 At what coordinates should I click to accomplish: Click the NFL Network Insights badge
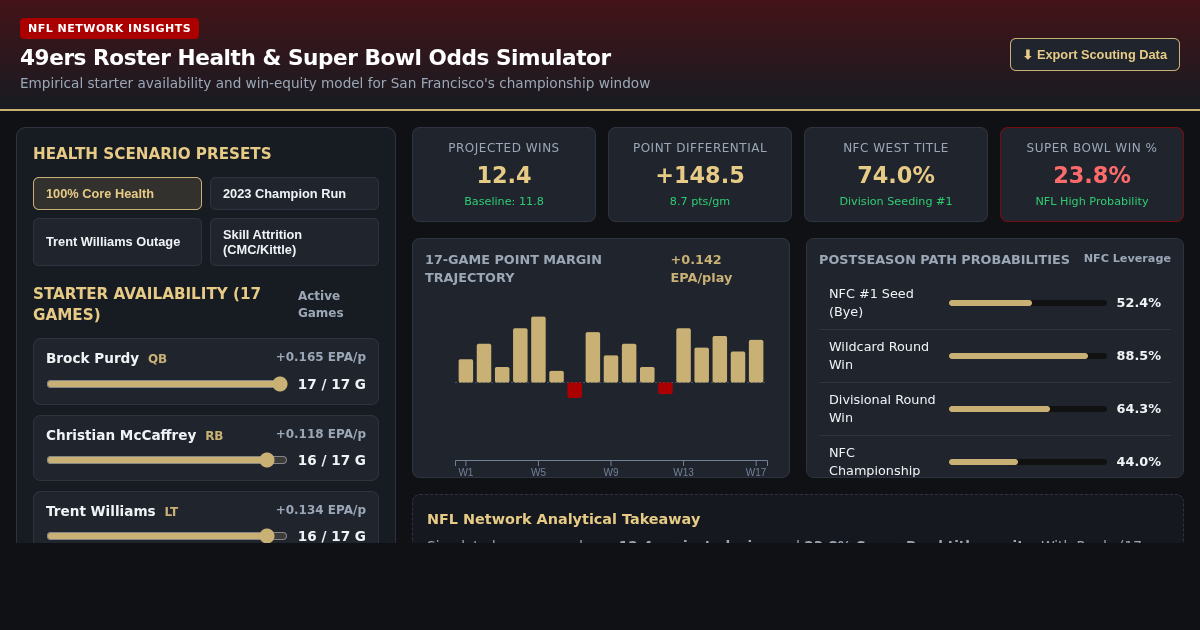[x=109, y=28]
